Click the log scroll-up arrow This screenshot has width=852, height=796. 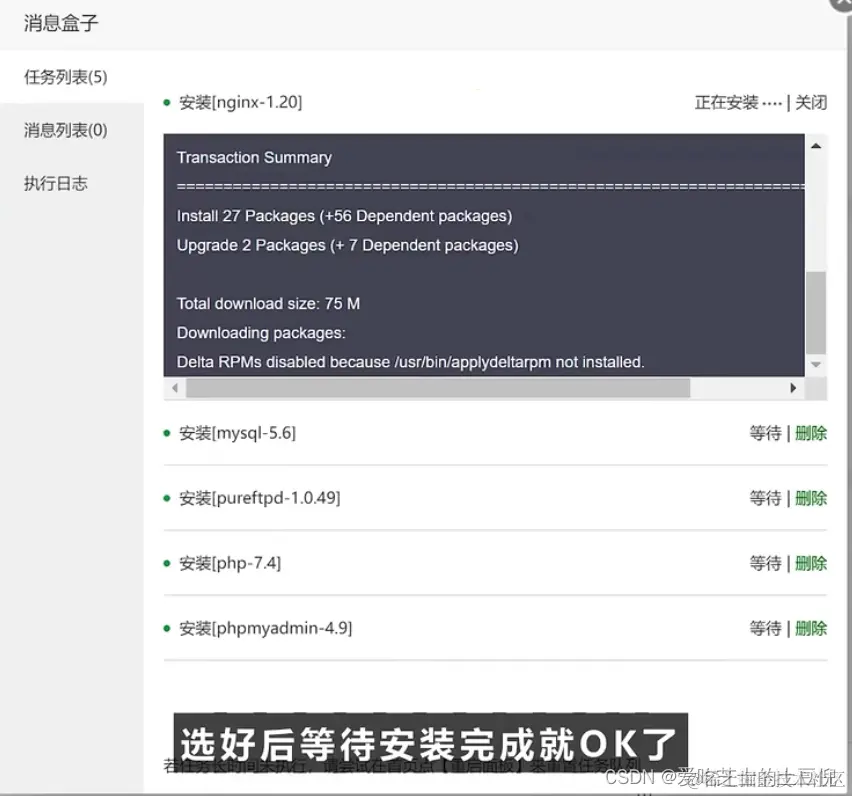tap(816, 146)
